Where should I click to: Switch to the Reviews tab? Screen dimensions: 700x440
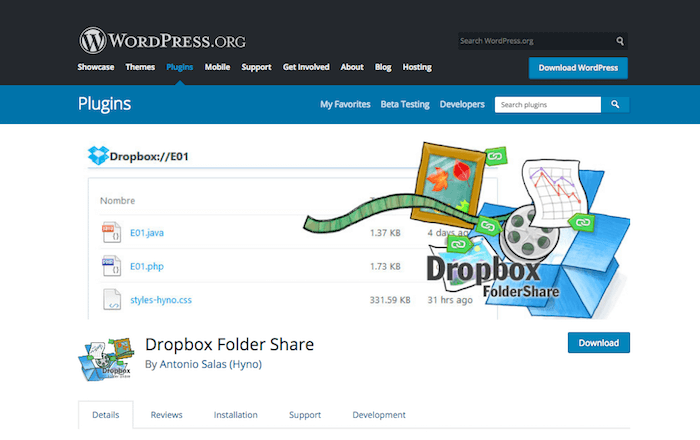pos(167,415)
